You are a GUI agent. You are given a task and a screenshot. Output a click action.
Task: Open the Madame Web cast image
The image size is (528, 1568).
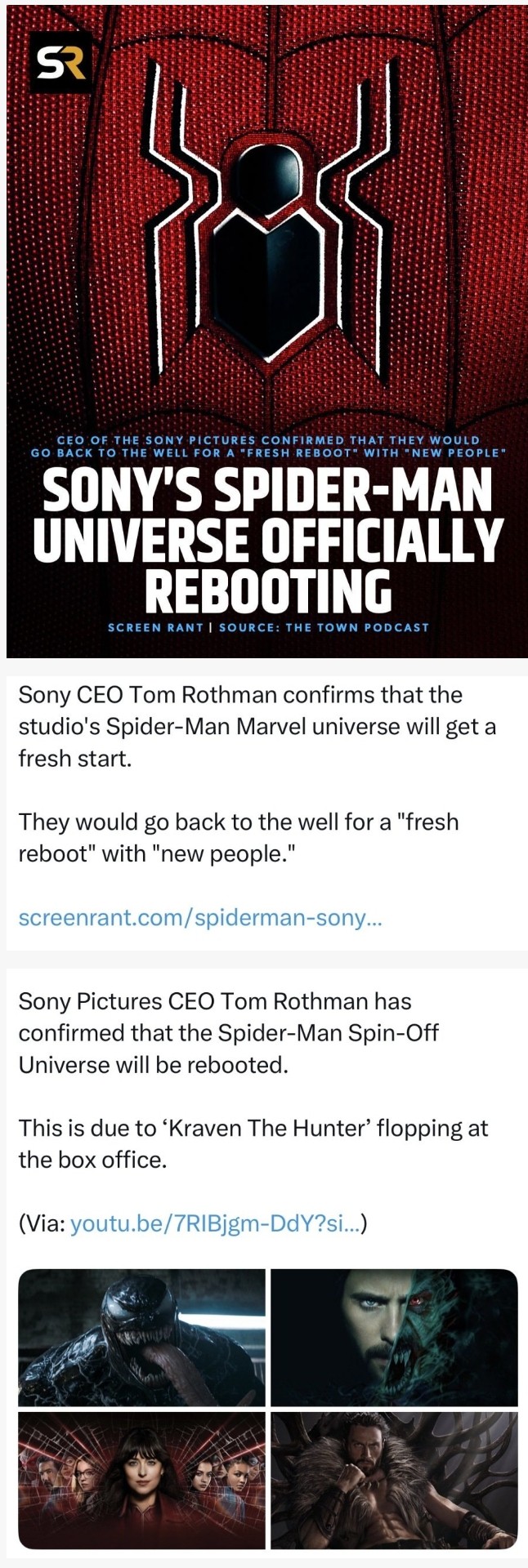pos(142,1480)
